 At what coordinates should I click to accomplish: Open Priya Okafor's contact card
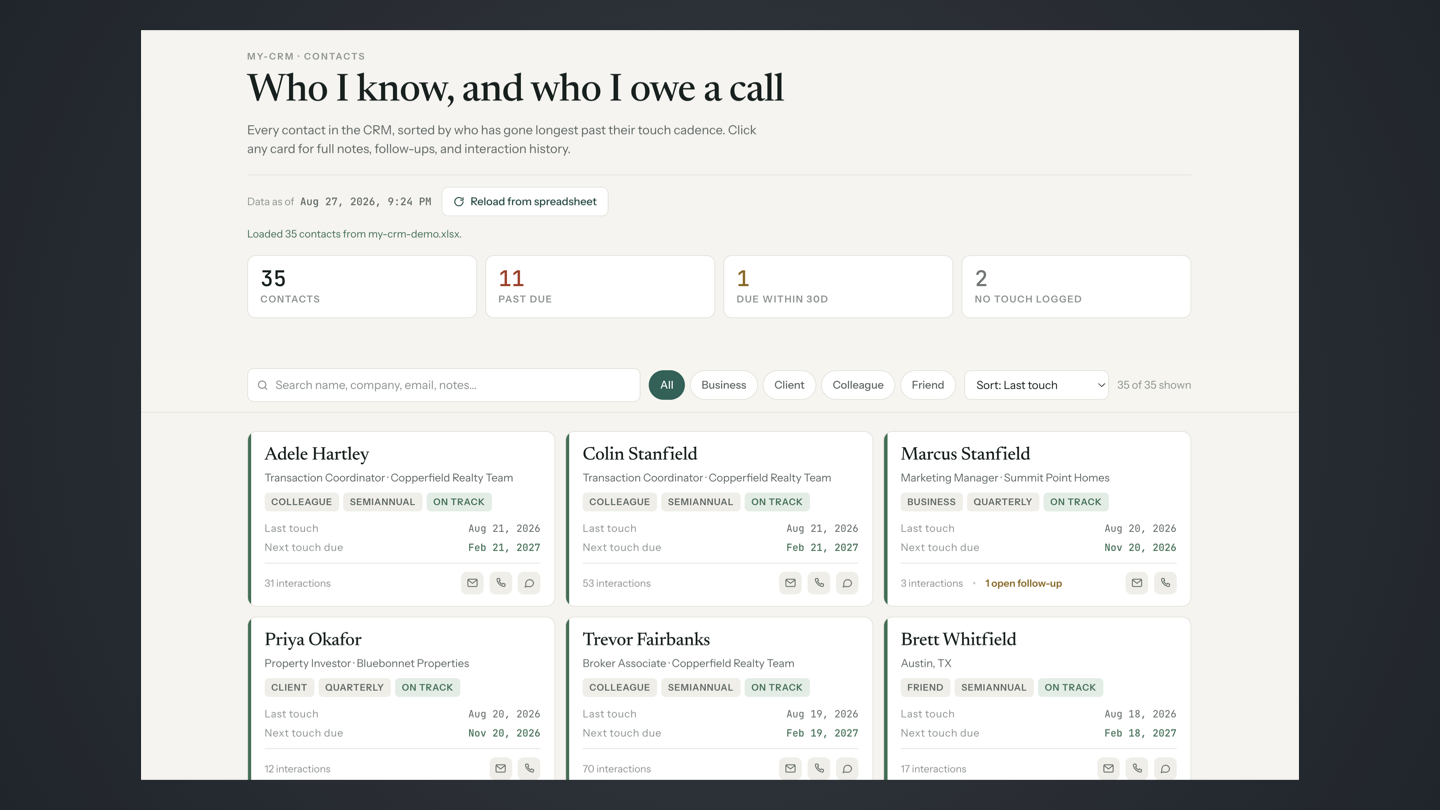pyautogui.click(x=401, y=699)
